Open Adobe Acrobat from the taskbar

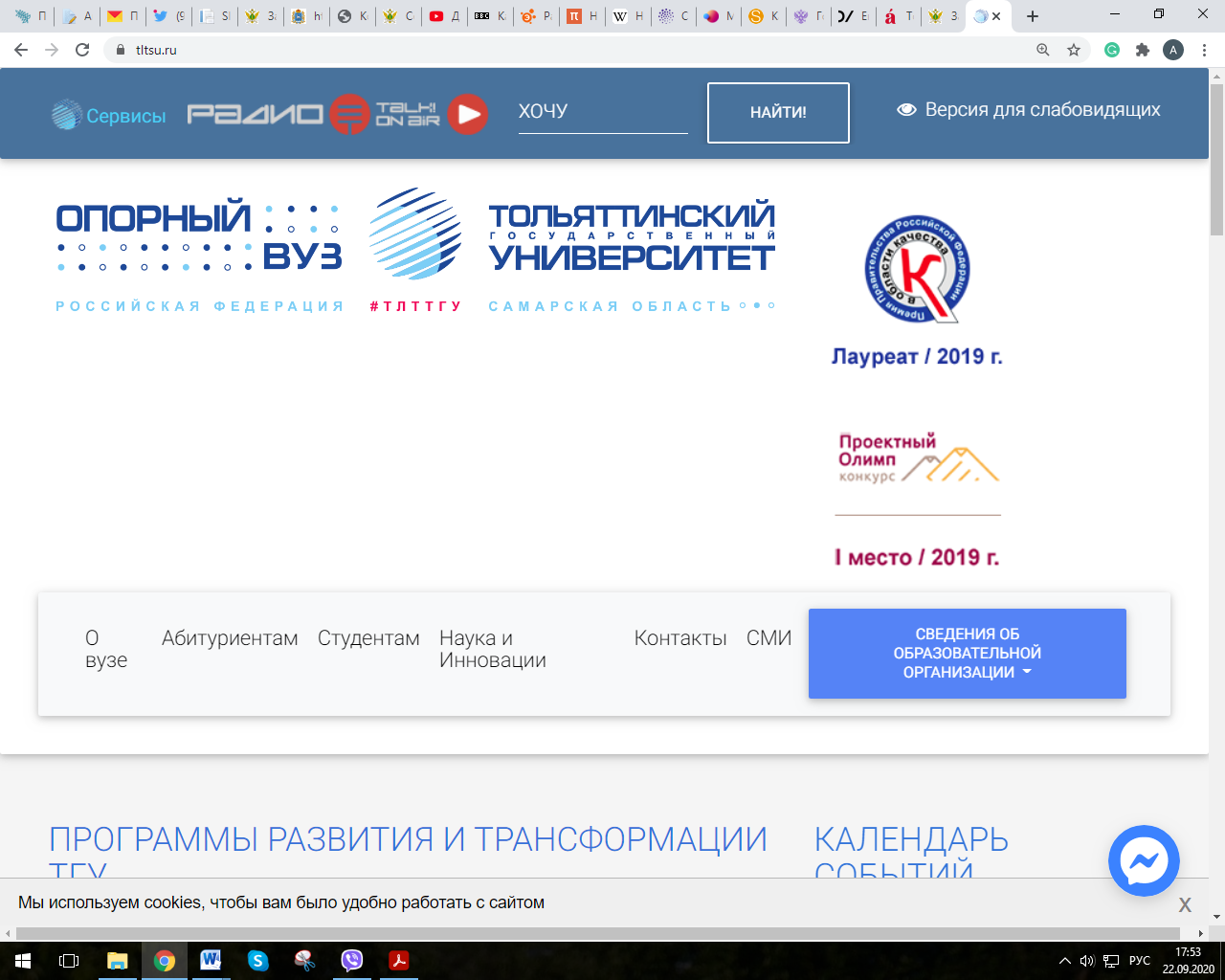coord(399,960)
